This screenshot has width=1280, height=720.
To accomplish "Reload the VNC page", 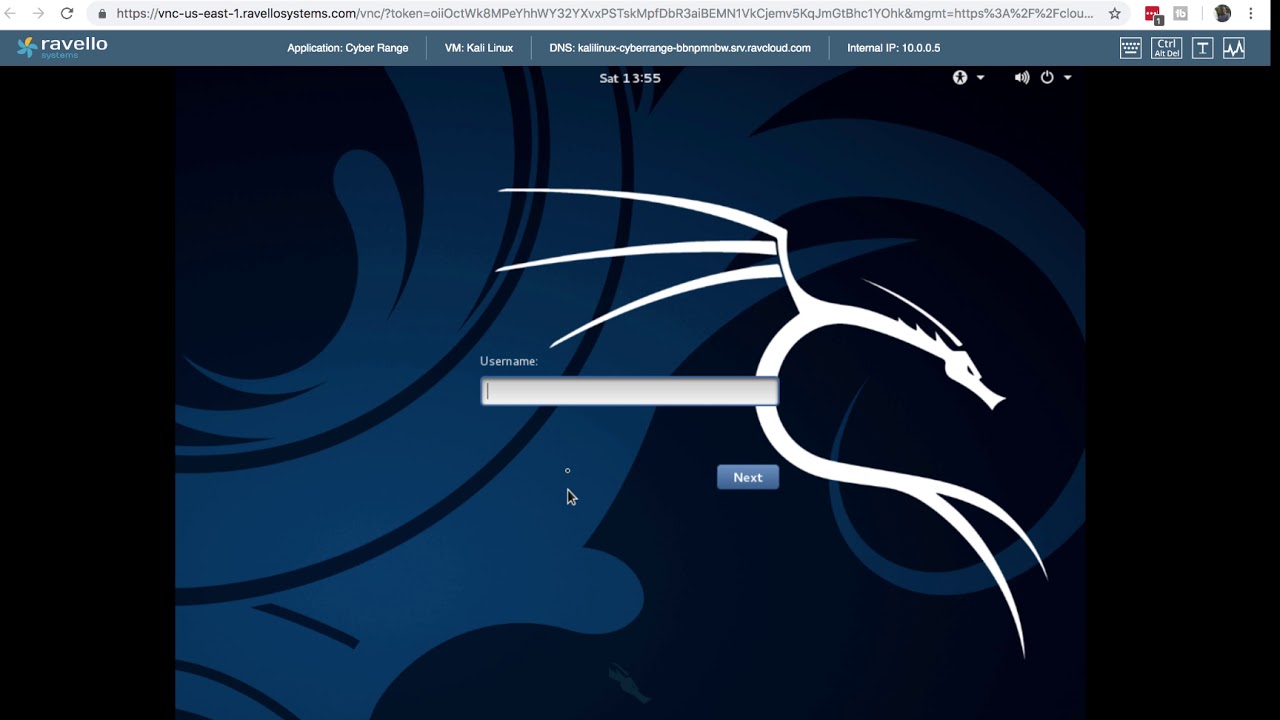I will (67, 14).
